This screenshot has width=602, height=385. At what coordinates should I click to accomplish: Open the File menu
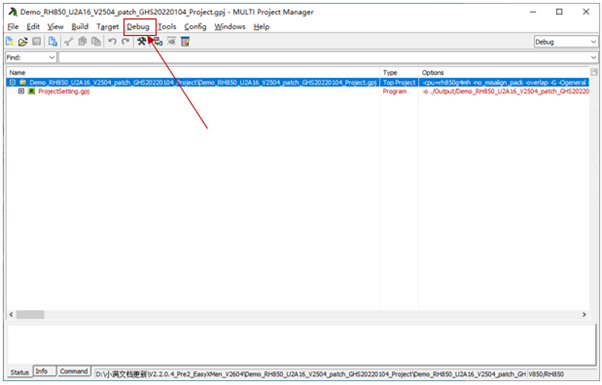pyautogui.click(x=13, y=27)
